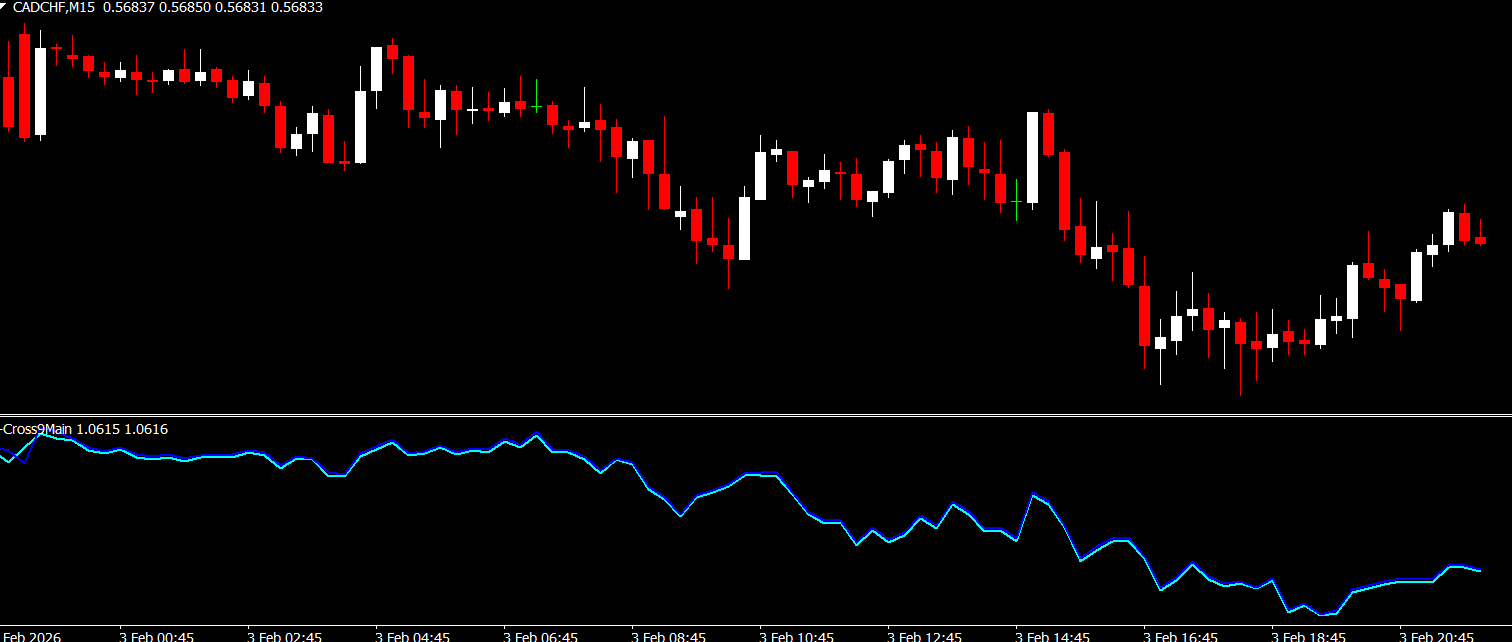
Task: Click the 3 Feb 20:45 time label
Action: [1435, 636]
